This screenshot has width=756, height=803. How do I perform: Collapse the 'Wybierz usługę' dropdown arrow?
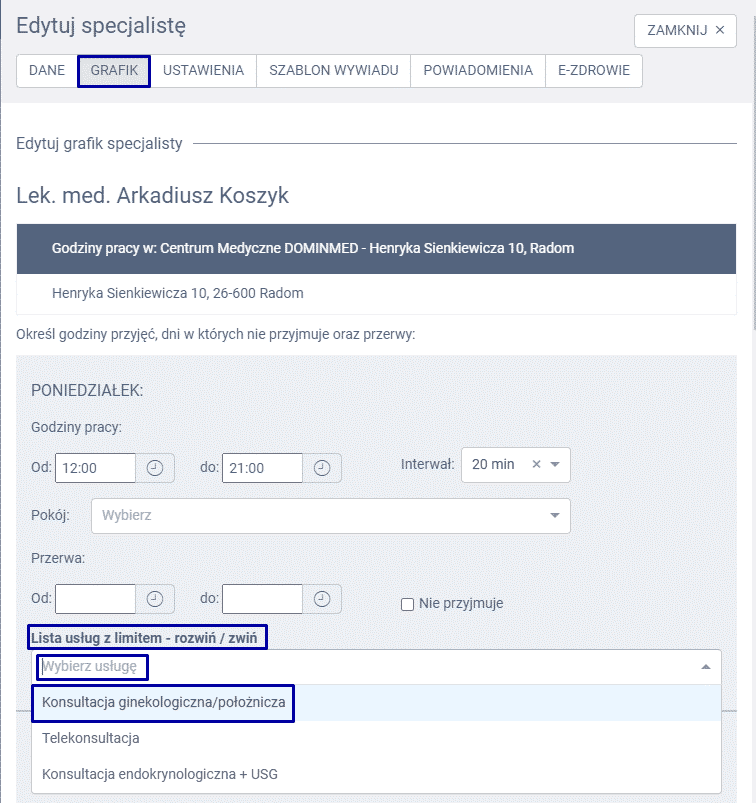(705, 667)
